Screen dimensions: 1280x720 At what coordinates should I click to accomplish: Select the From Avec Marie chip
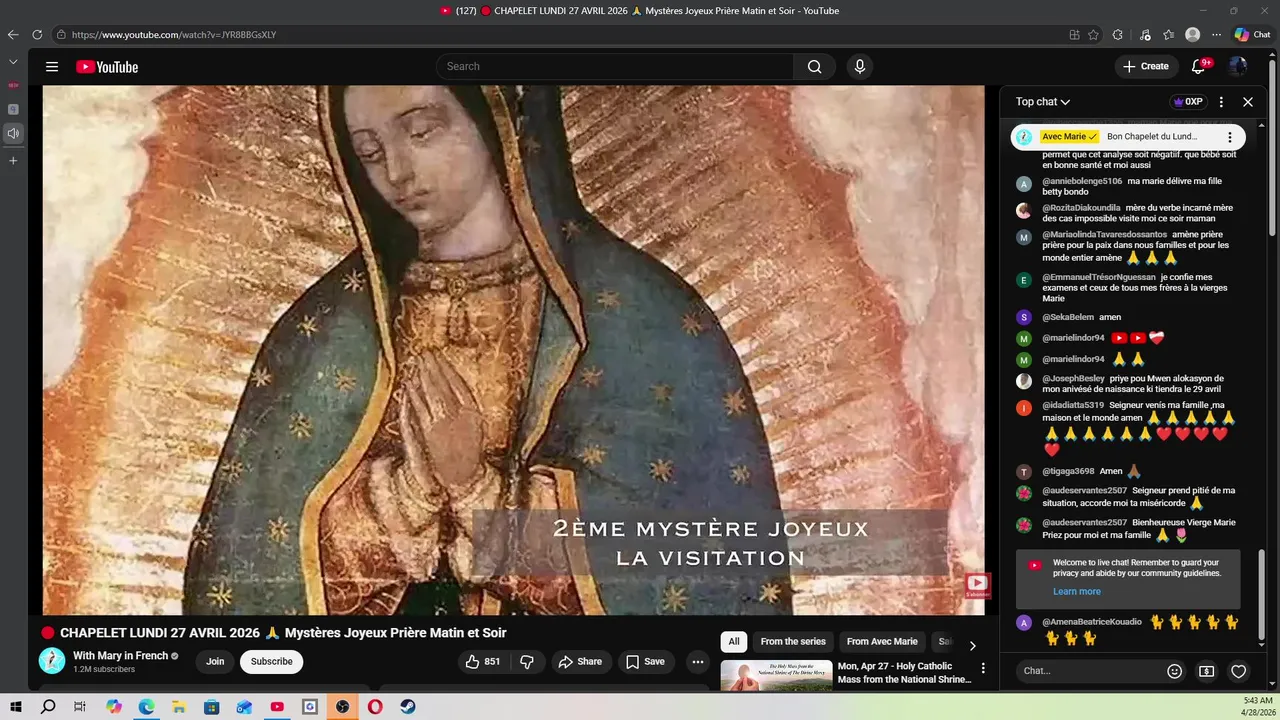click(882, 642)
